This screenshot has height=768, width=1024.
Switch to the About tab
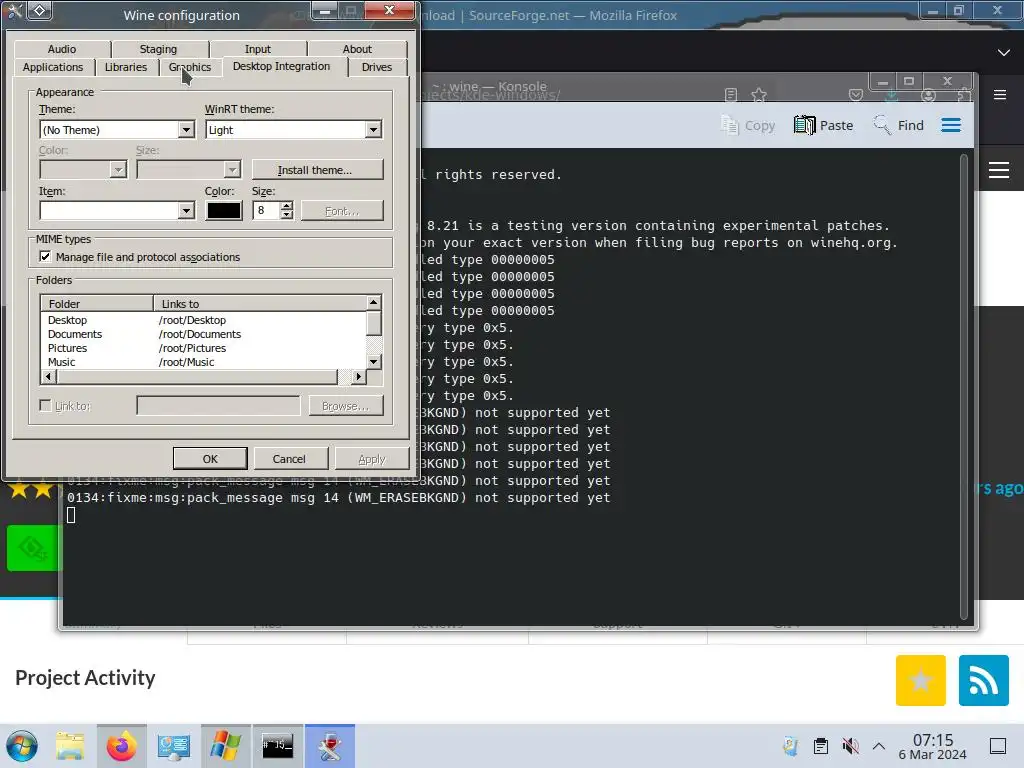coord(357,49)
